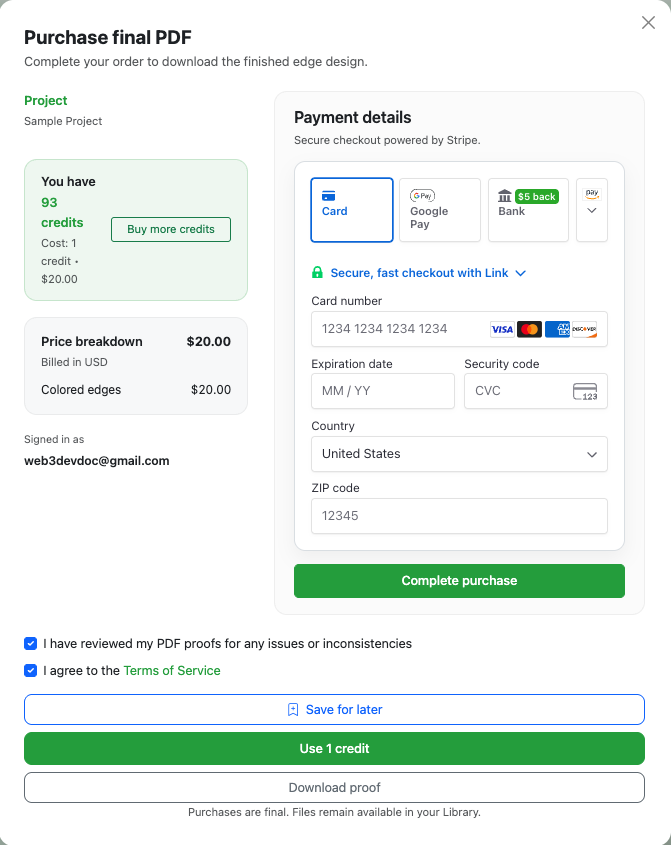Select the Google Pay logo icon
This screenshot has width=671, height=845.
tap(422, 195)
